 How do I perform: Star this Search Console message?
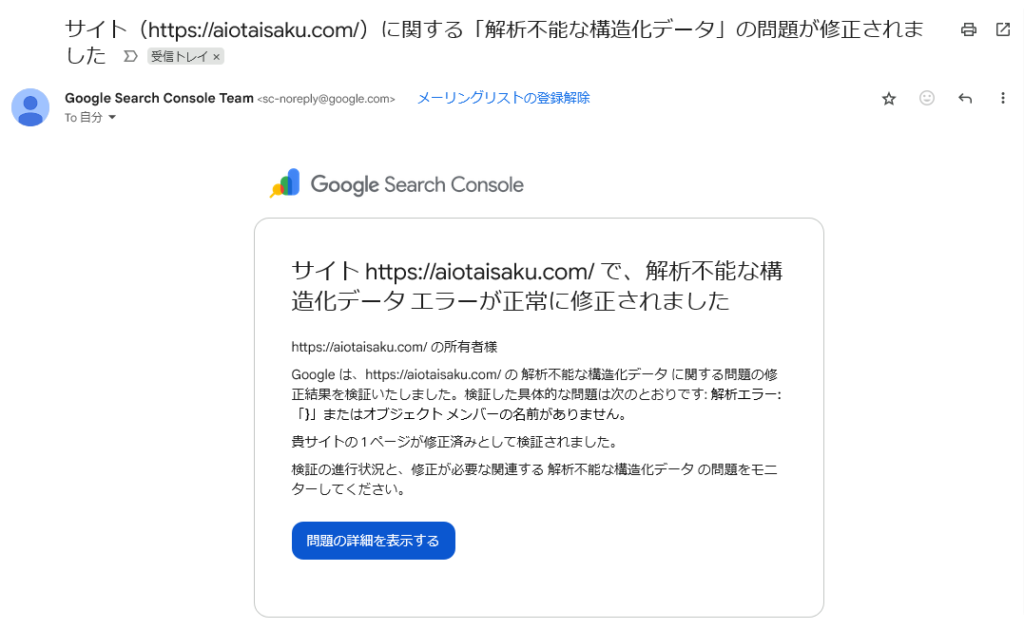click(x=889, y=99)
